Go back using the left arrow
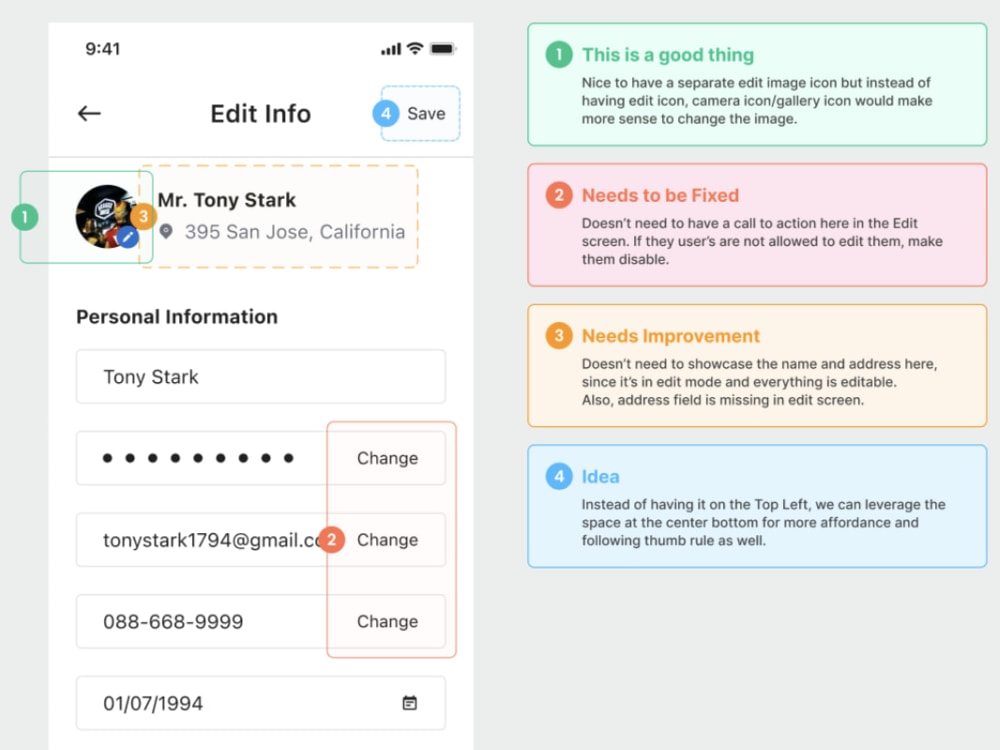Image resolution: width=1000 pixels, height=750 pixels. (89, 114)
